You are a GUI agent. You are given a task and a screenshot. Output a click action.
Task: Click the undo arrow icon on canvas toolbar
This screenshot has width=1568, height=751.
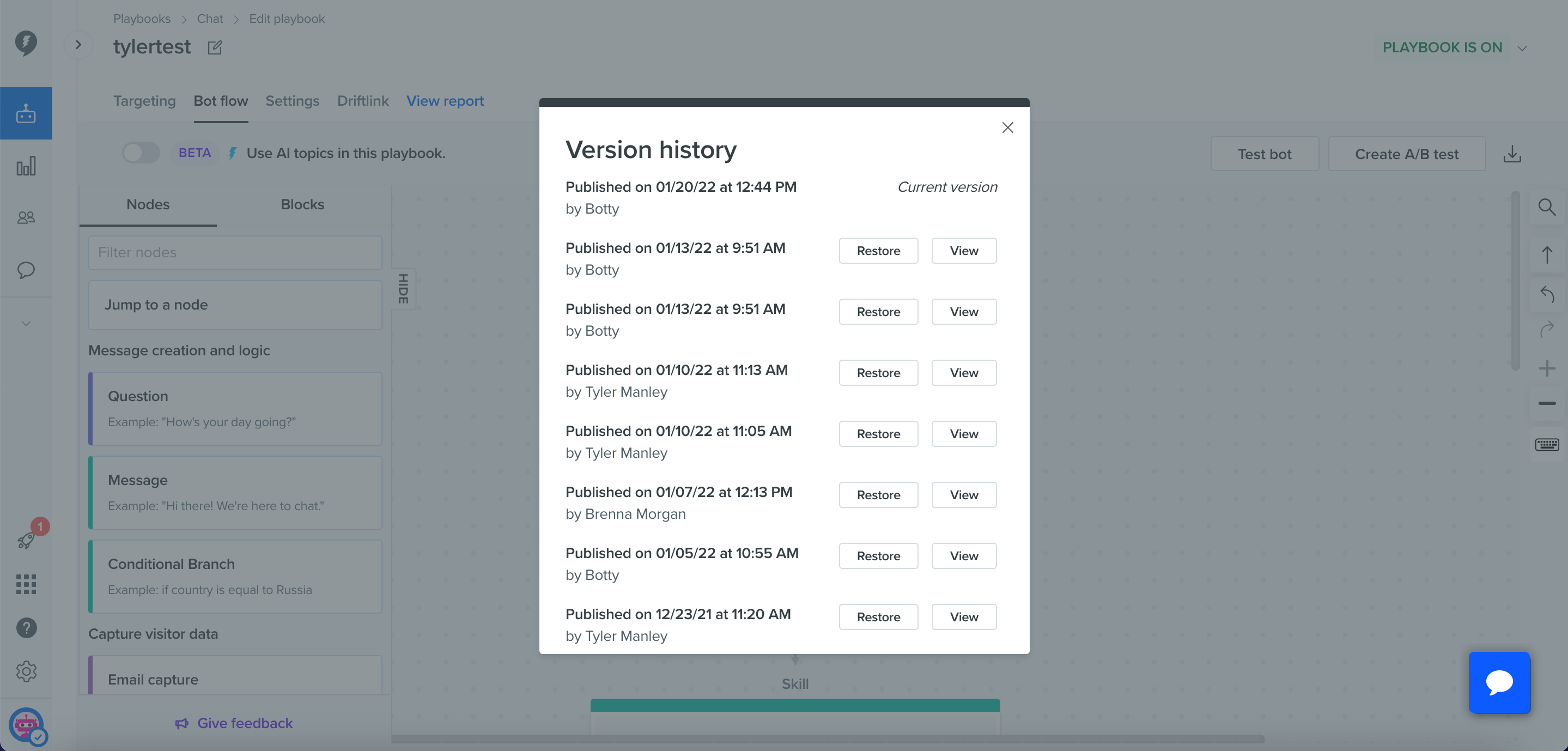pyautogui.click(x=1547, y=294)
